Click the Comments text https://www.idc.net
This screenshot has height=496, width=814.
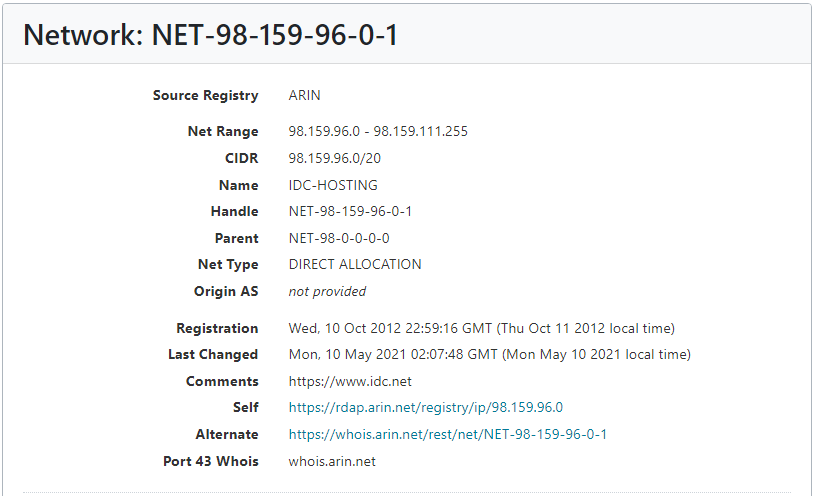tap(350, 381)
